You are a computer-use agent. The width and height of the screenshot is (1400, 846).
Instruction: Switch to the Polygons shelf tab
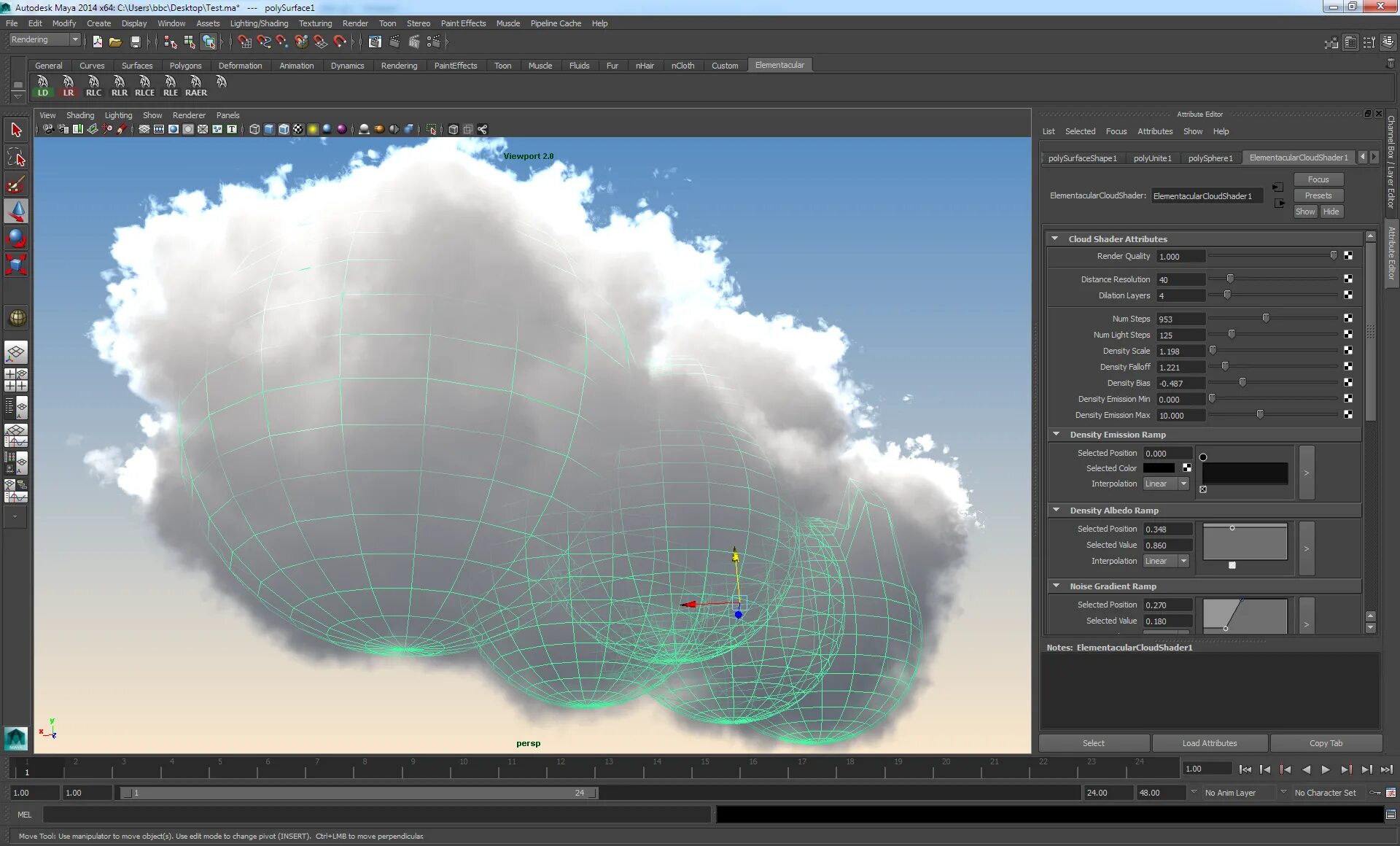[185, 66]
